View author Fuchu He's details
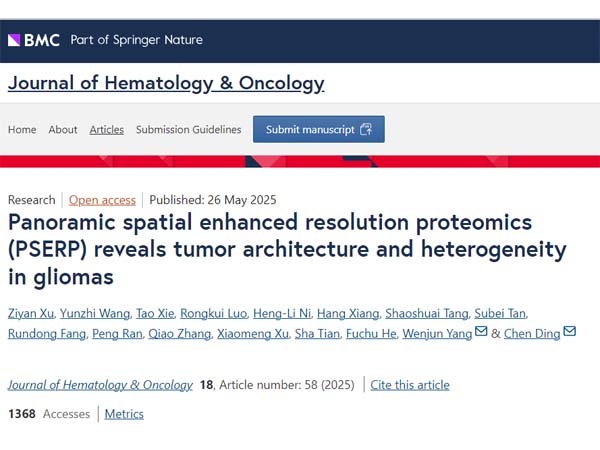 [370, 333]
